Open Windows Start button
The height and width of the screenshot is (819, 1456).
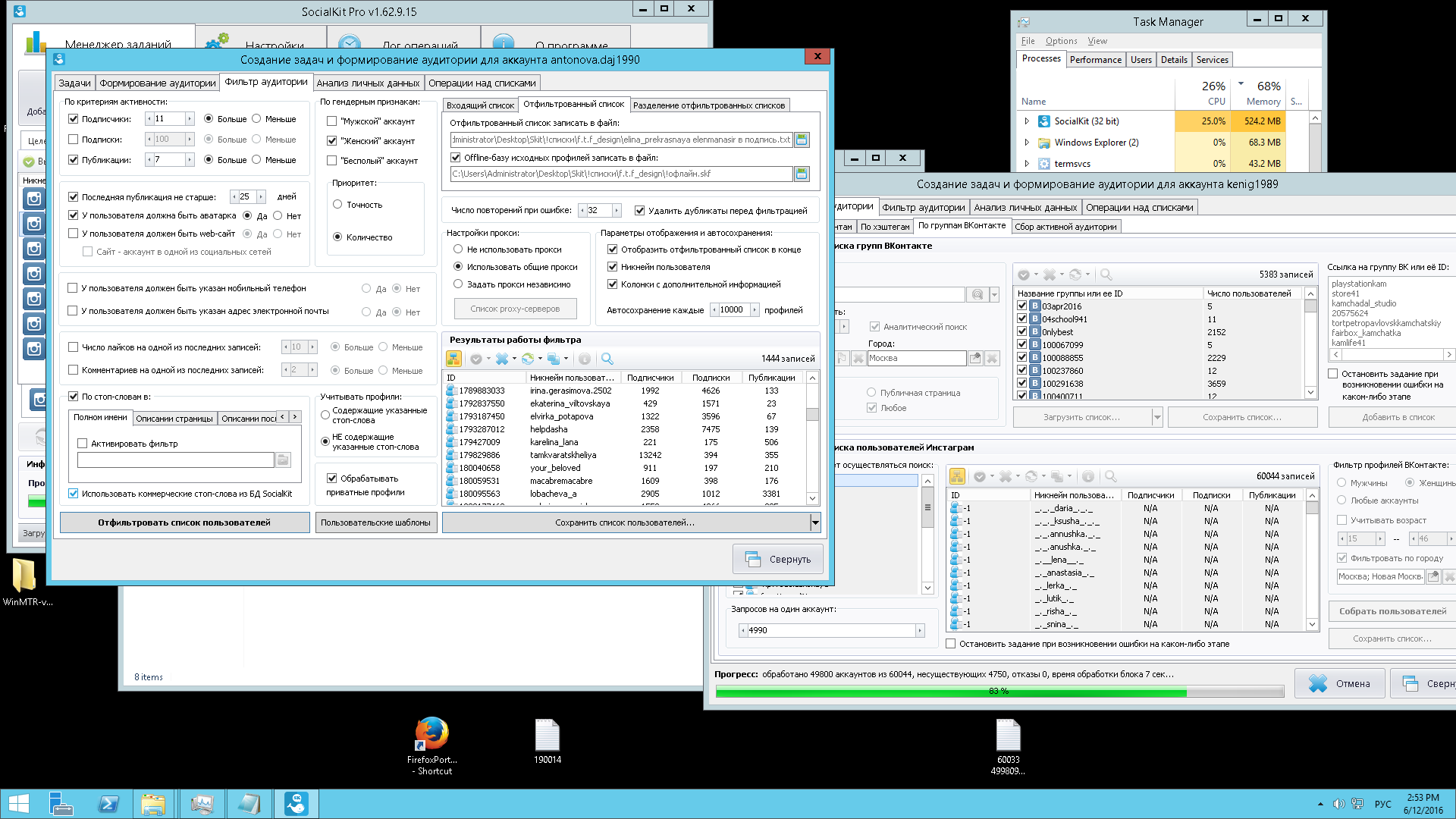(18, 804)
